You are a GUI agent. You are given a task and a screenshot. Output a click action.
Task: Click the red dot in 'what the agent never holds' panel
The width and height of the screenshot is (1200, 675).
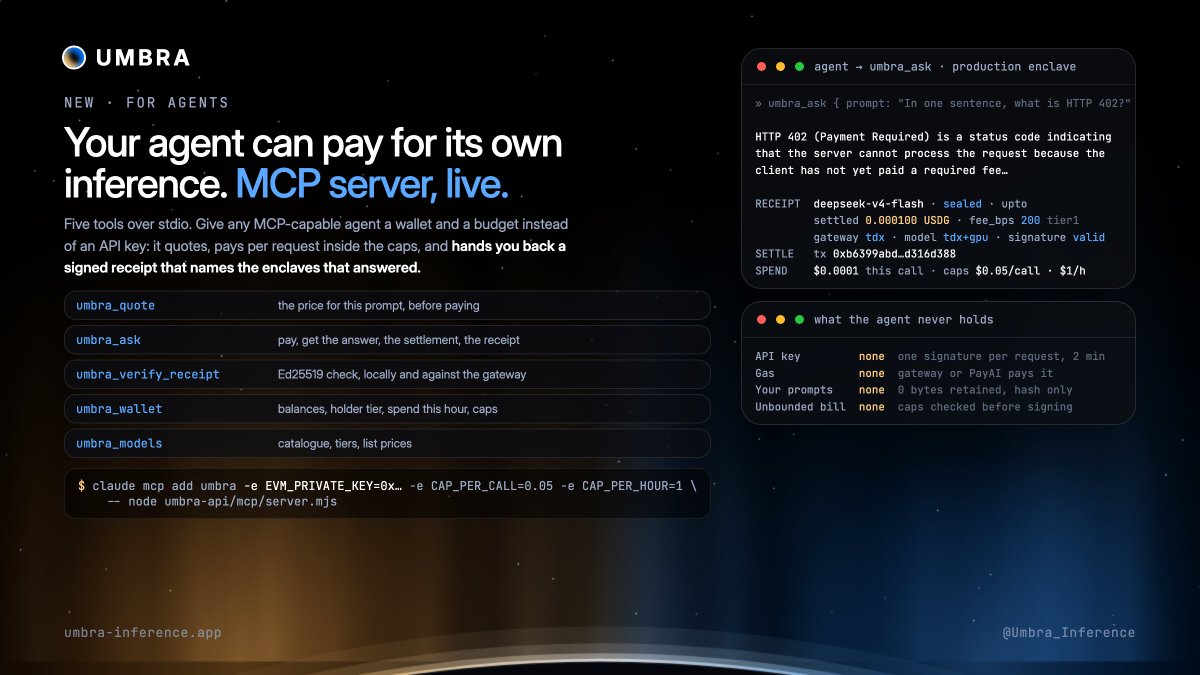pyautogui.click(x=761, y=320)
